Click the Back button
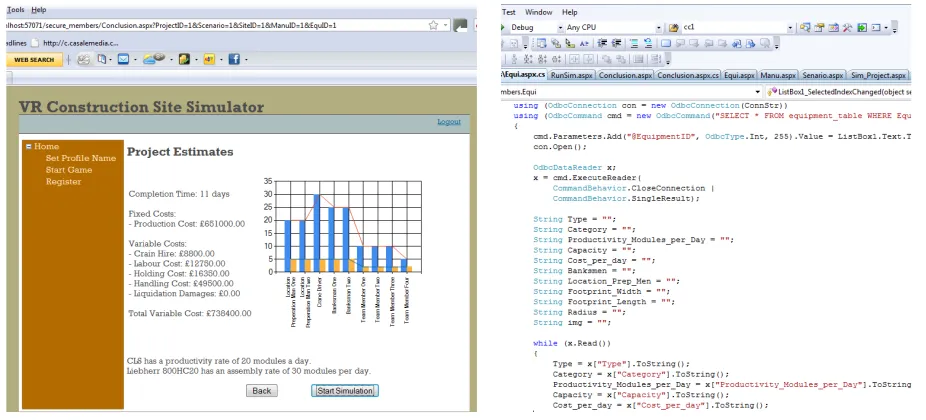This screenshot has width=926, height=420. (x=262, y=390)
